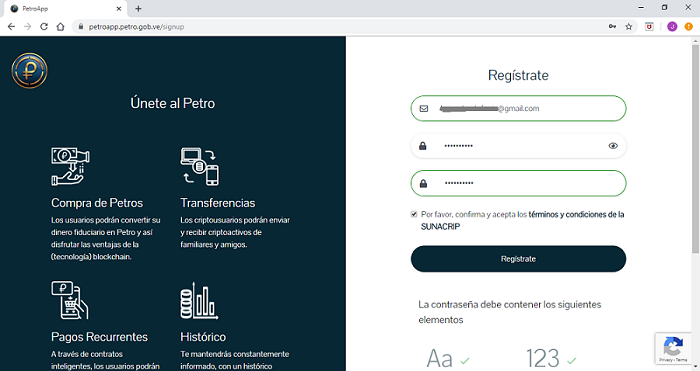700x371 pixels.
Task: Click the Petro coin logo
Action: [x=29, y=71]
